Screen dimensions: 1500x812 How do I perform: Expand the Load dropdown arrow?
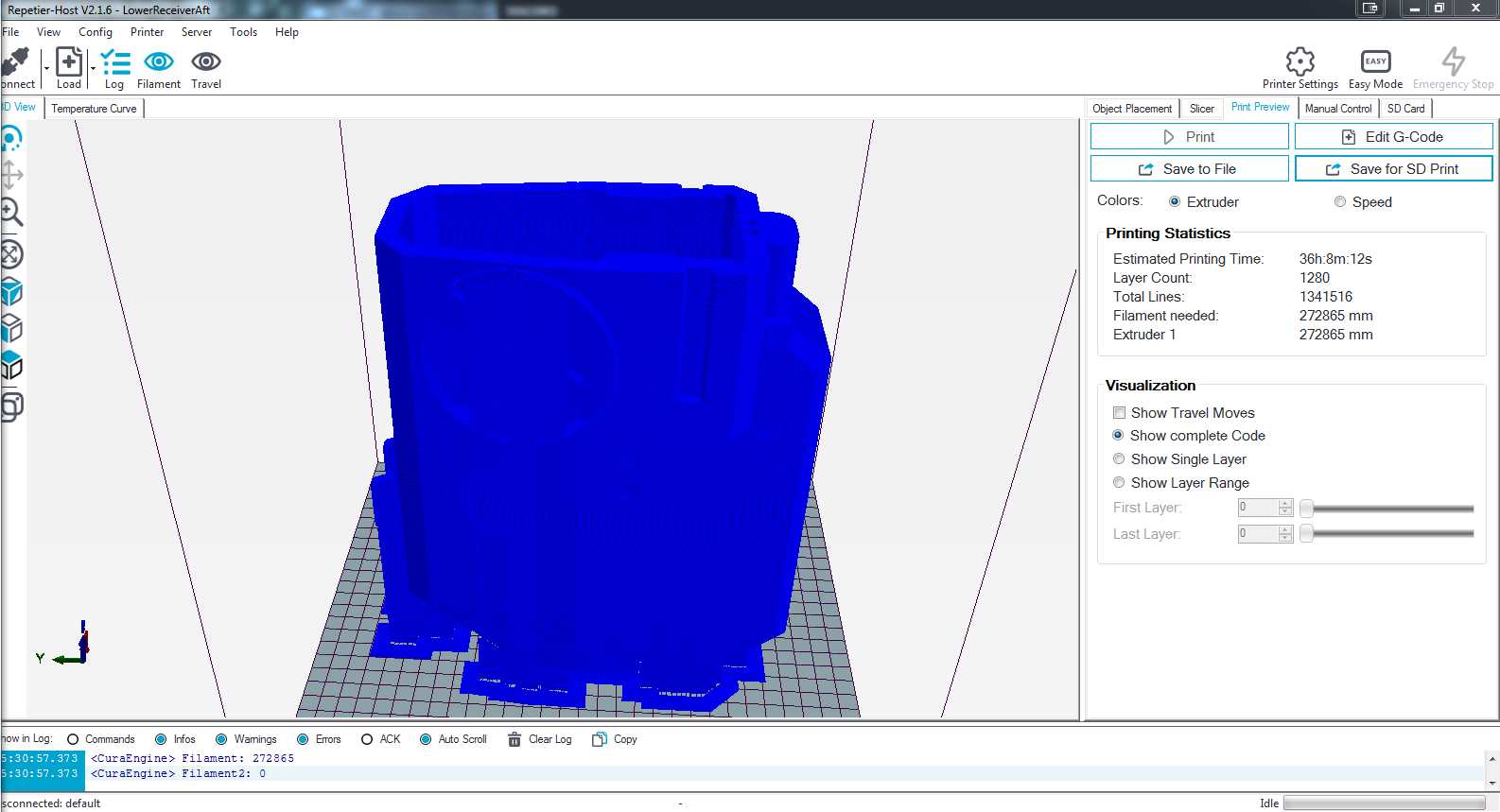(x=93, y=68)
